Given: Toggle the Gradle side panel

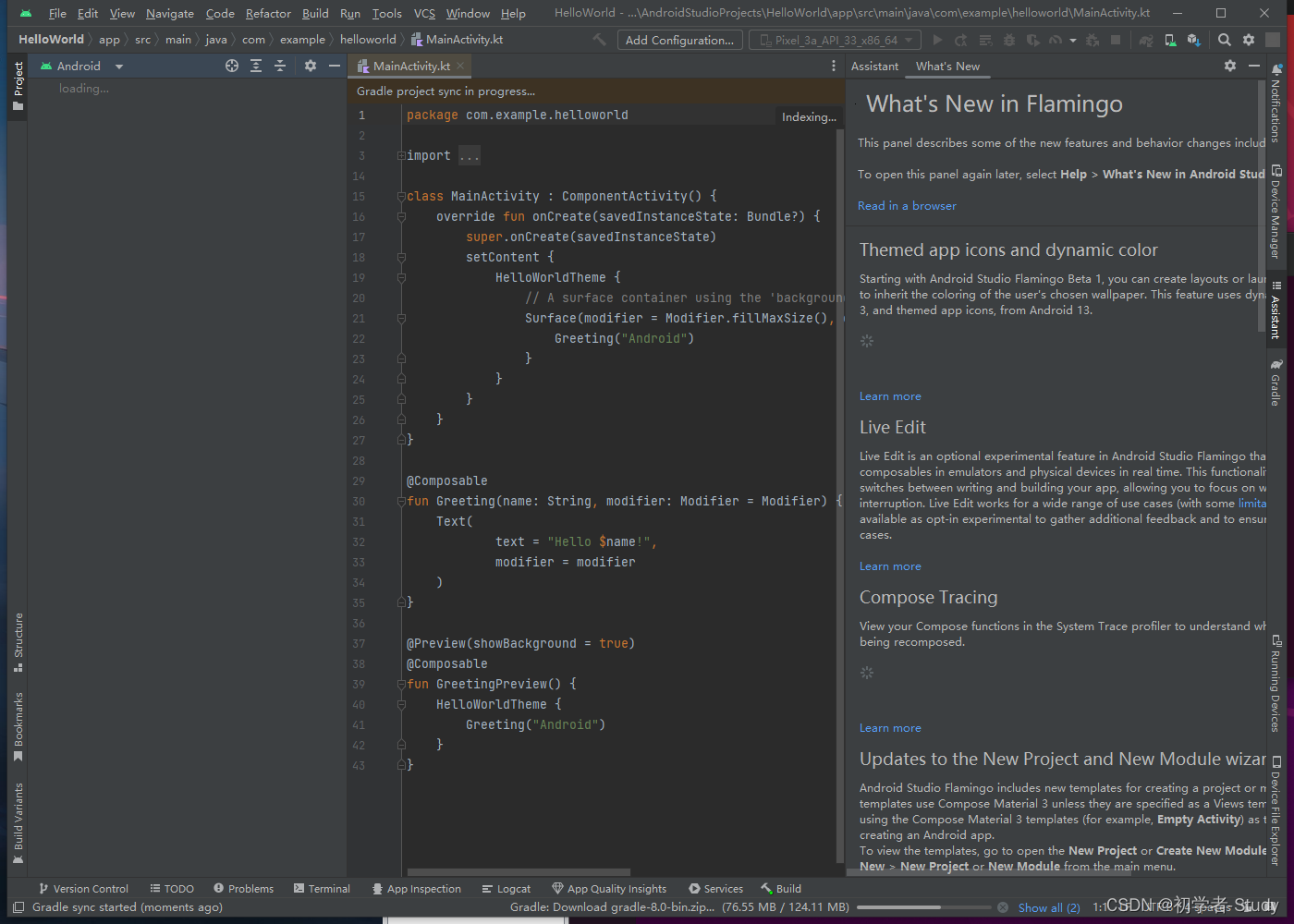Looking at the screenshot, I should tap(1276, 383).
